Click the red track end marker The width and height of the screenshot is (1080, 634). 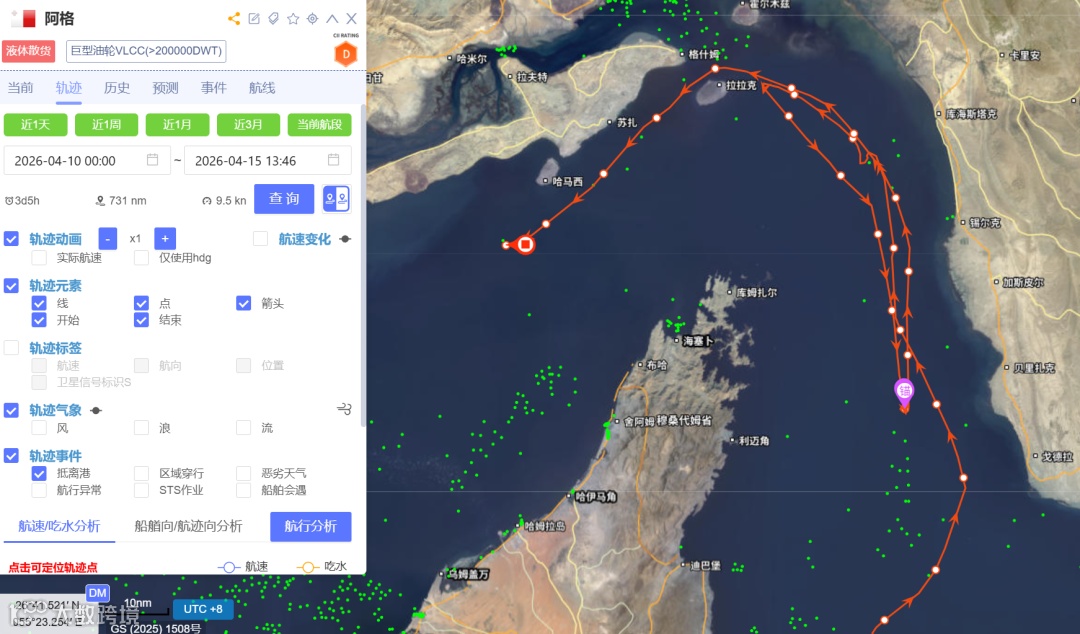525,244
